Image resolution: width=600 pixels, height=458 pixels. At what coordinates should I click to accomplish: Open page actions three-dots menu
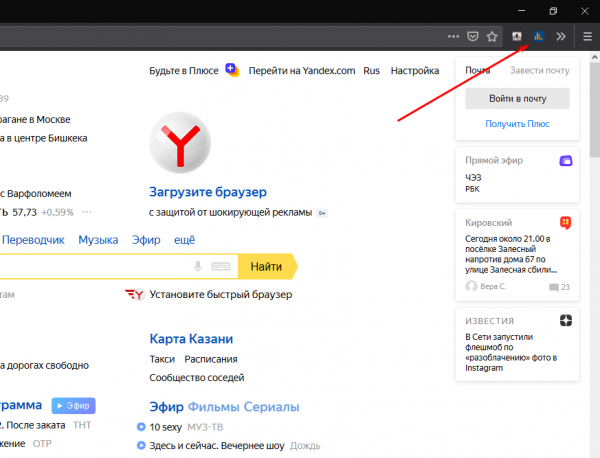tap(453, 36)
